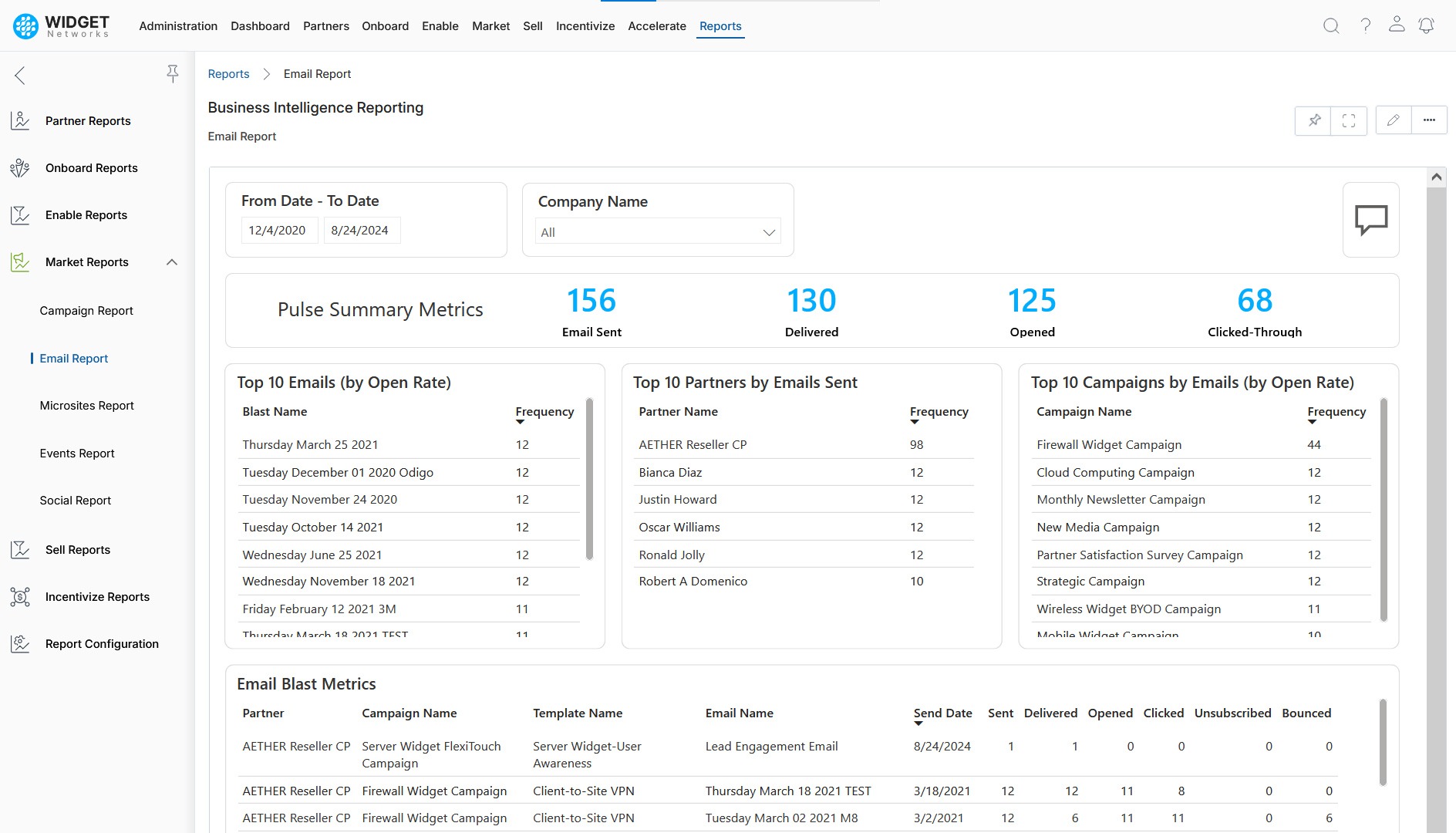Sort Top 10 Partners by Frequency column
Screen dimensions: 1456x833
click(939, 412)
